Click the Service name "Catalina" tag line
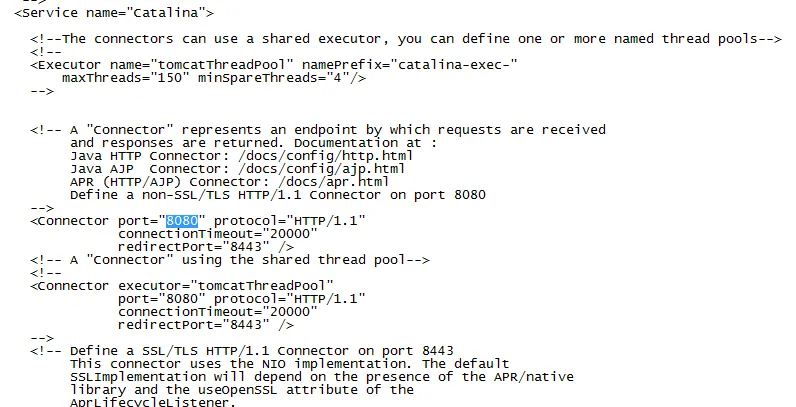The height and width of the screenshot is (407, 796). [x=114, y=13]
